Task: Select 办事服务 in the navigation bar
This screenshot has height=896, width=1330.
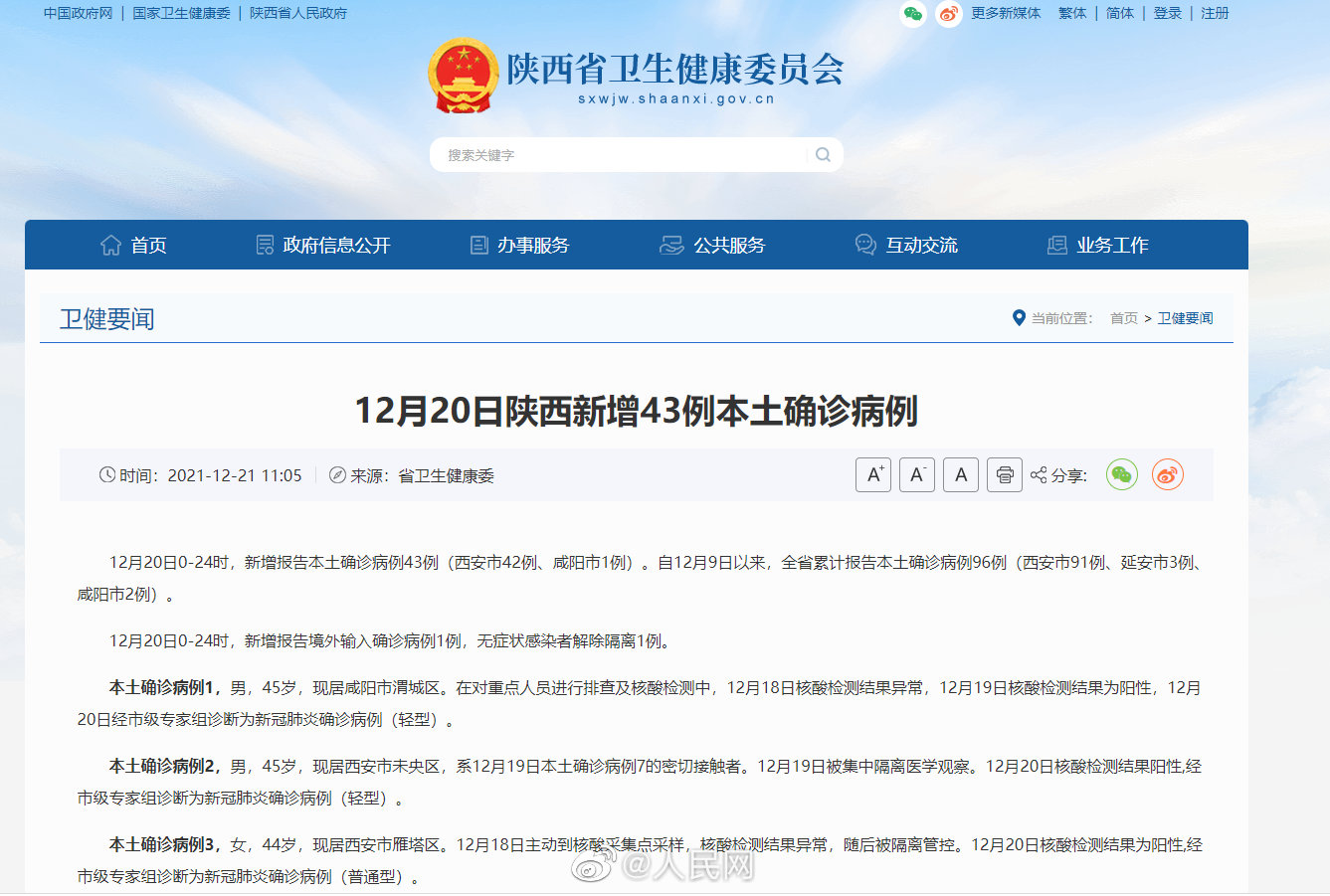Action: (x=519, y=246)
